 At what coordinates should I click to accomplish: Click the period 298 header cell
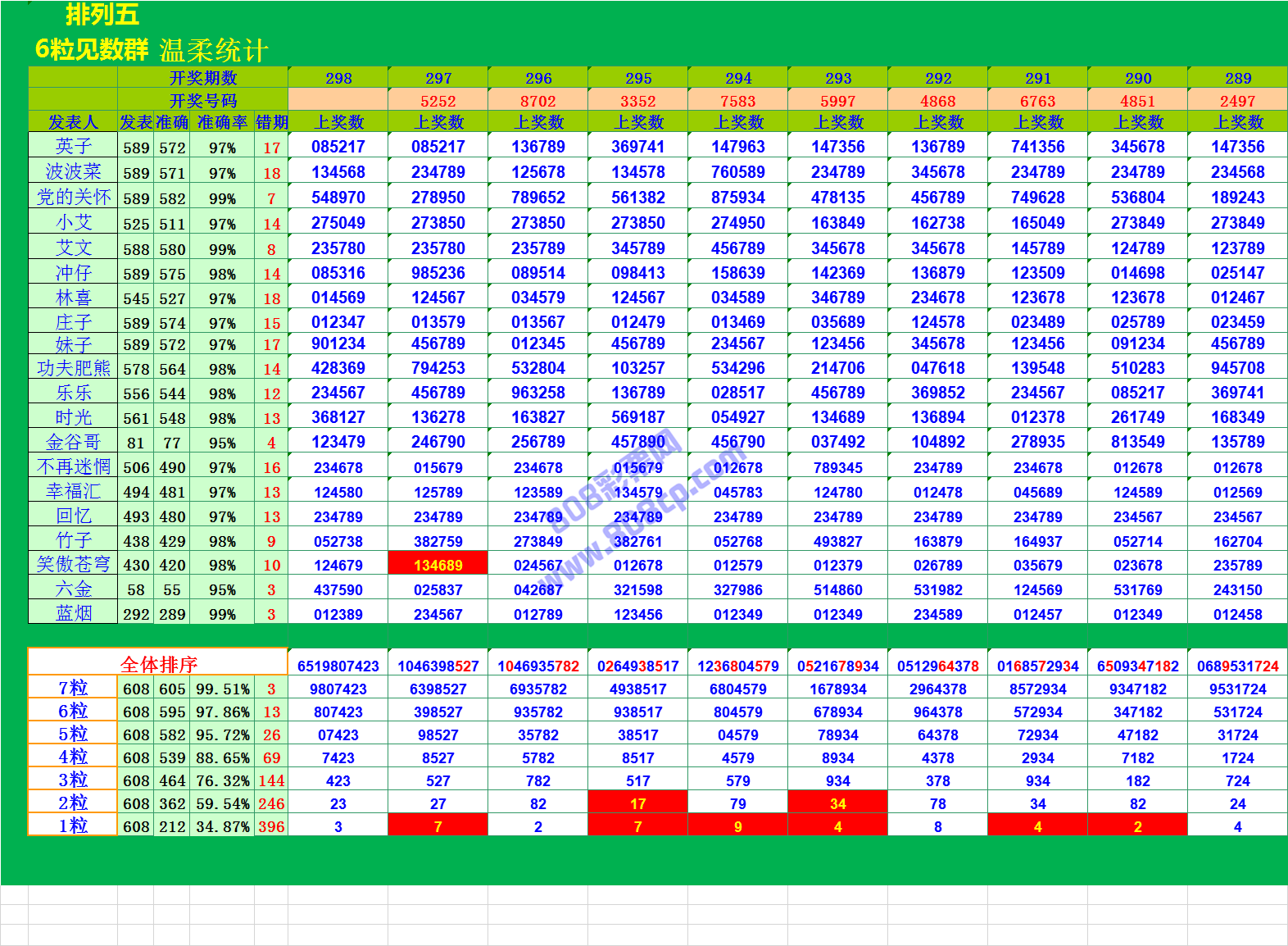pyautogui.click(x=338, y=79)
